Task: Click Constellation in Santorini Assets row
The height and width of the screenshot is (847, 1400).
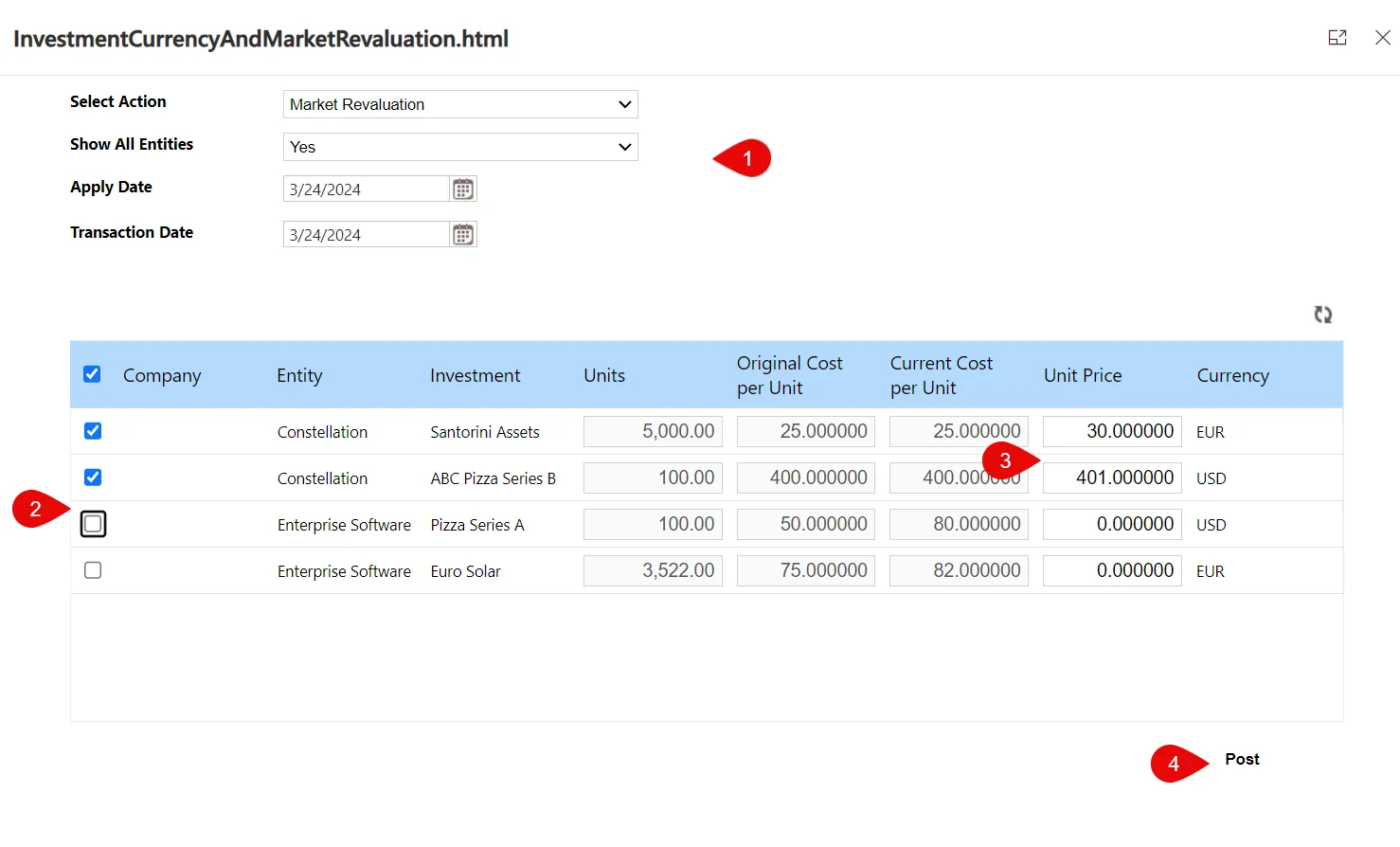Action: 322,432
